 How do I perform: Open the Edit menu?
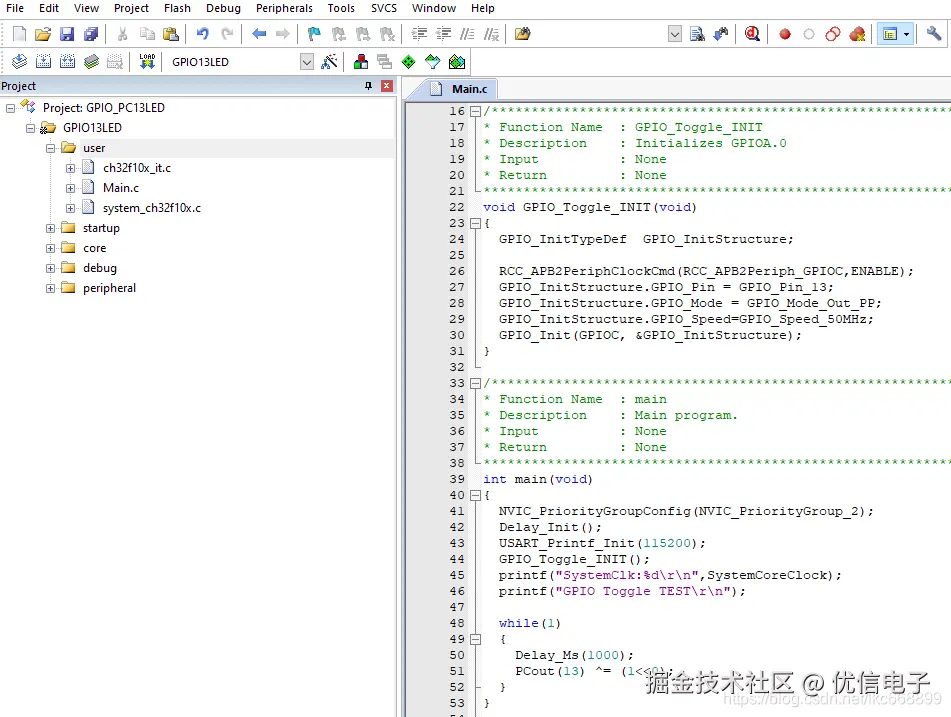coord(49,8)
